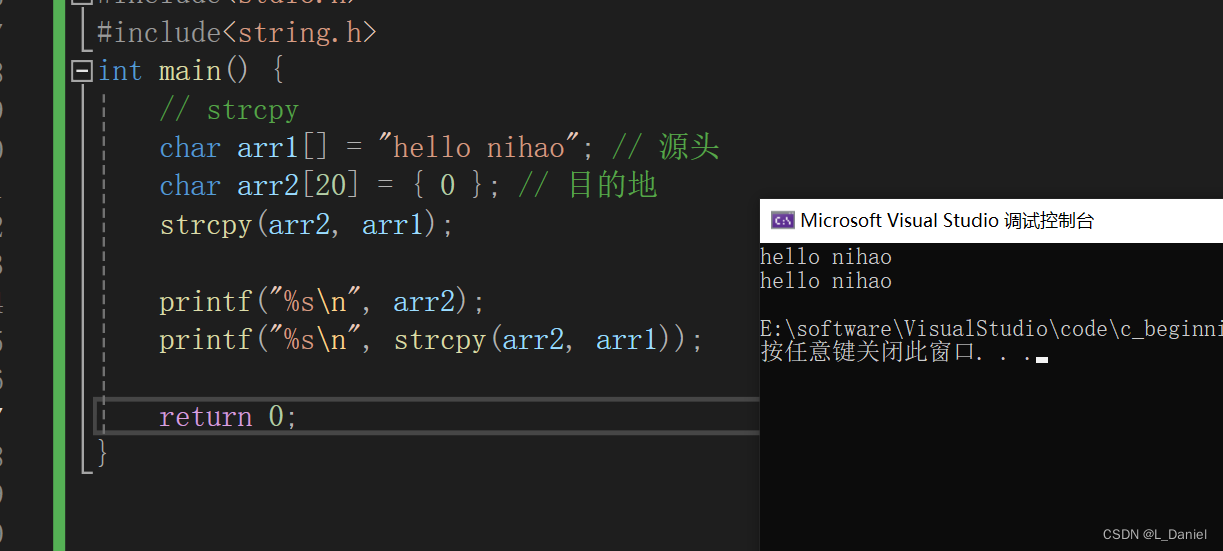Click the E:\software\VisualStudio path in console
1223x551 pixels.
click(991, 330)
